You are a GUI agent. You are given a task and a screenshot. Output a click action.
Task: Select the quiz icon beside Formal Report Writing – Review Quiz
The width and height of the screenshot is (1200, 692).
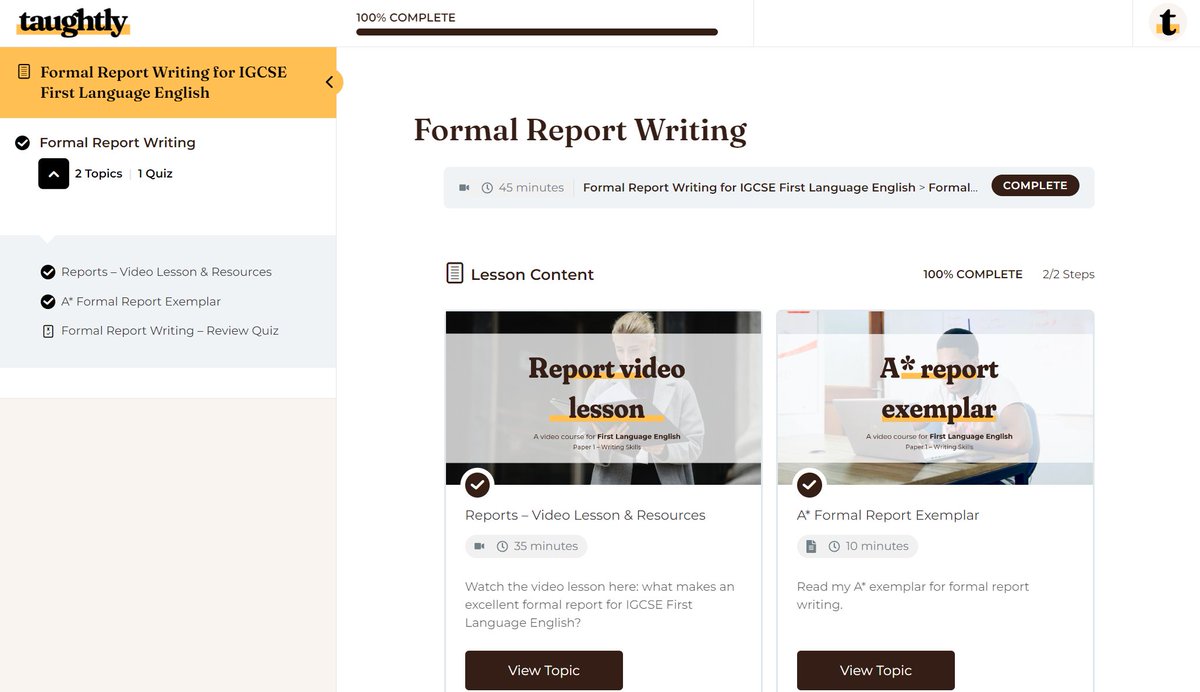click(47, 330)
